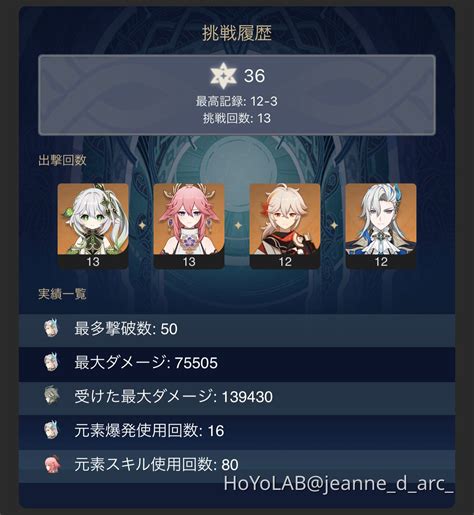
Task: Click the 最高記録: 12-3 text
Action: coord(237,101)
